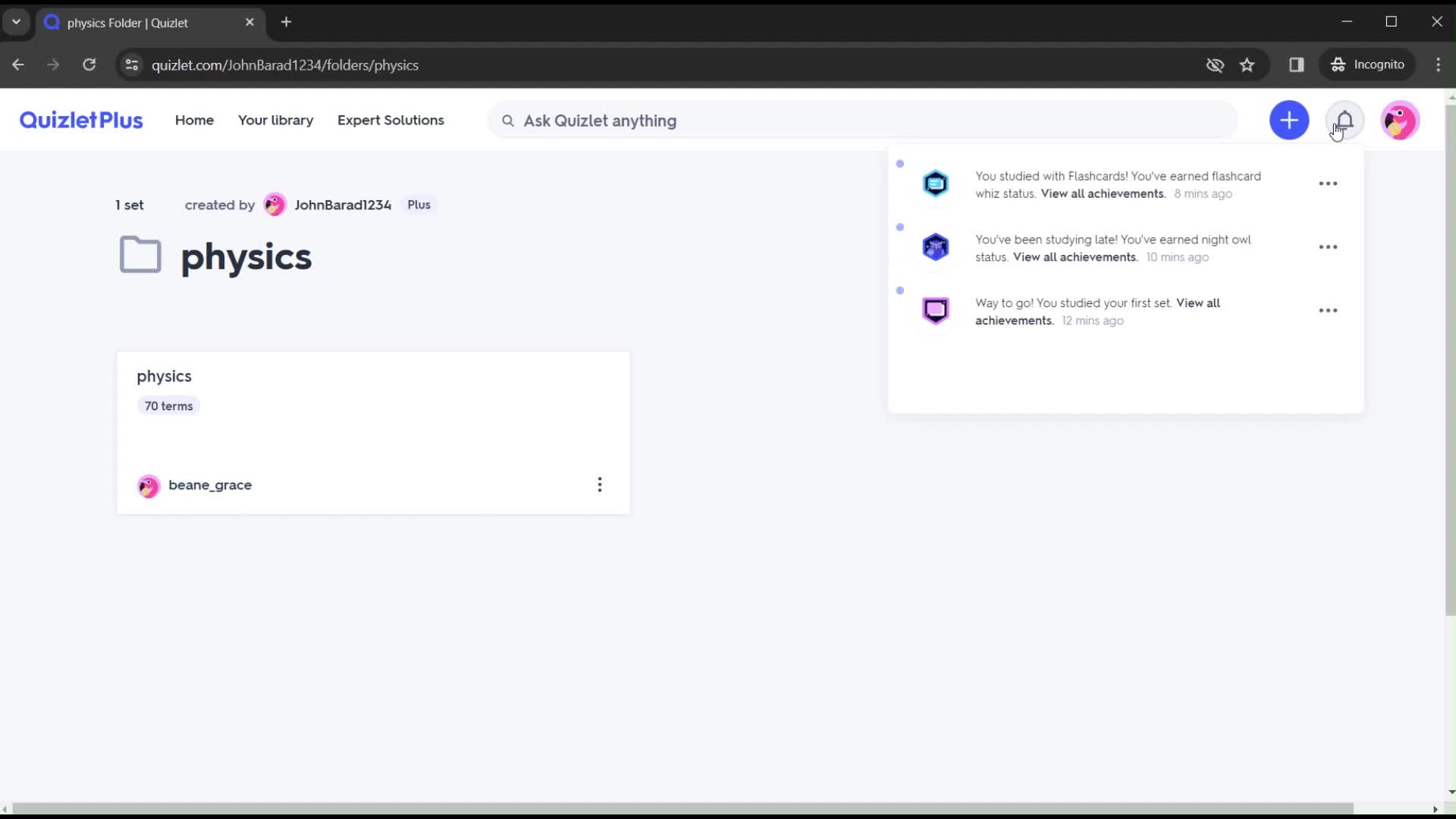This screenshot has height=819, width=1456.
Task: Click the first notification options ellipsis
Action: coord(1329,184)
